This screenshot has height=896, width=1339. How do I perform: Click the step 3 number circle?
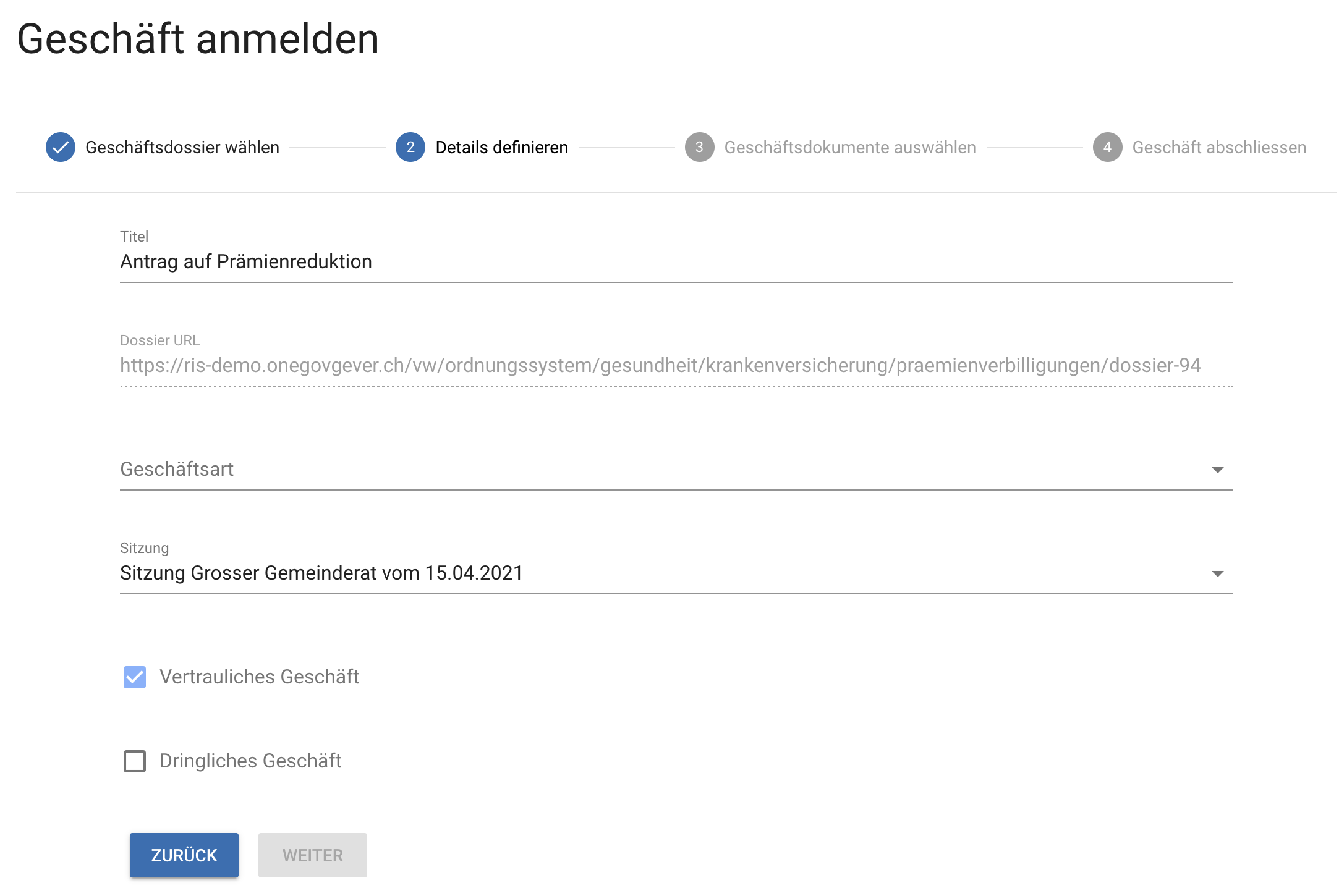pos(699,148)
